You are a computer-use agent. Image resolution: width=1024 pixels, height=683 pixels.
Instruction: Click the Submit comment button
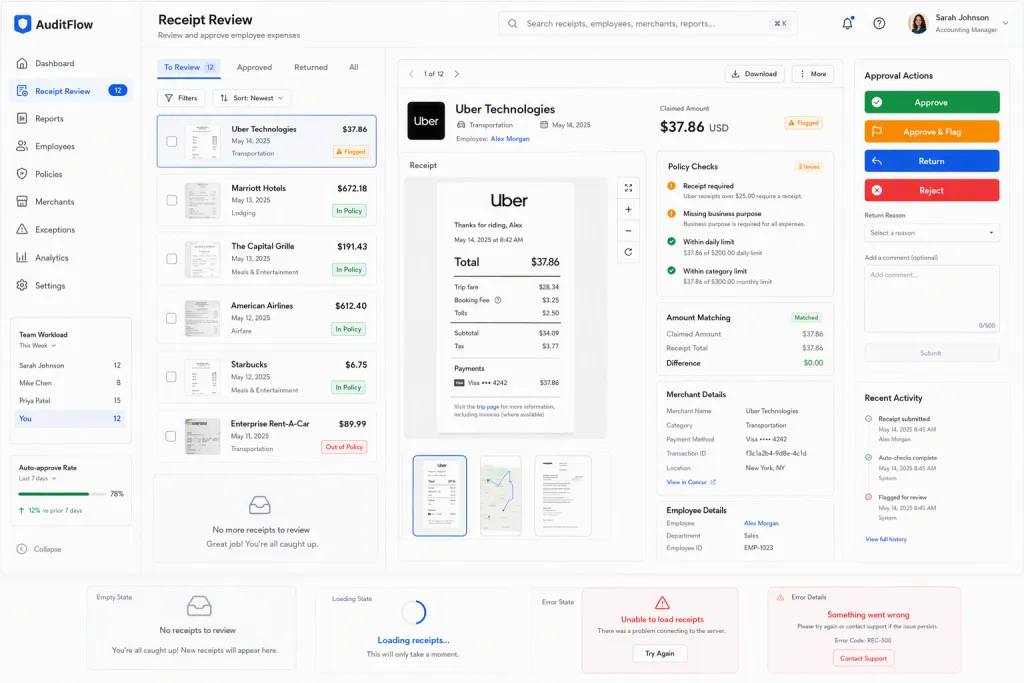click(x=931, y=353)
